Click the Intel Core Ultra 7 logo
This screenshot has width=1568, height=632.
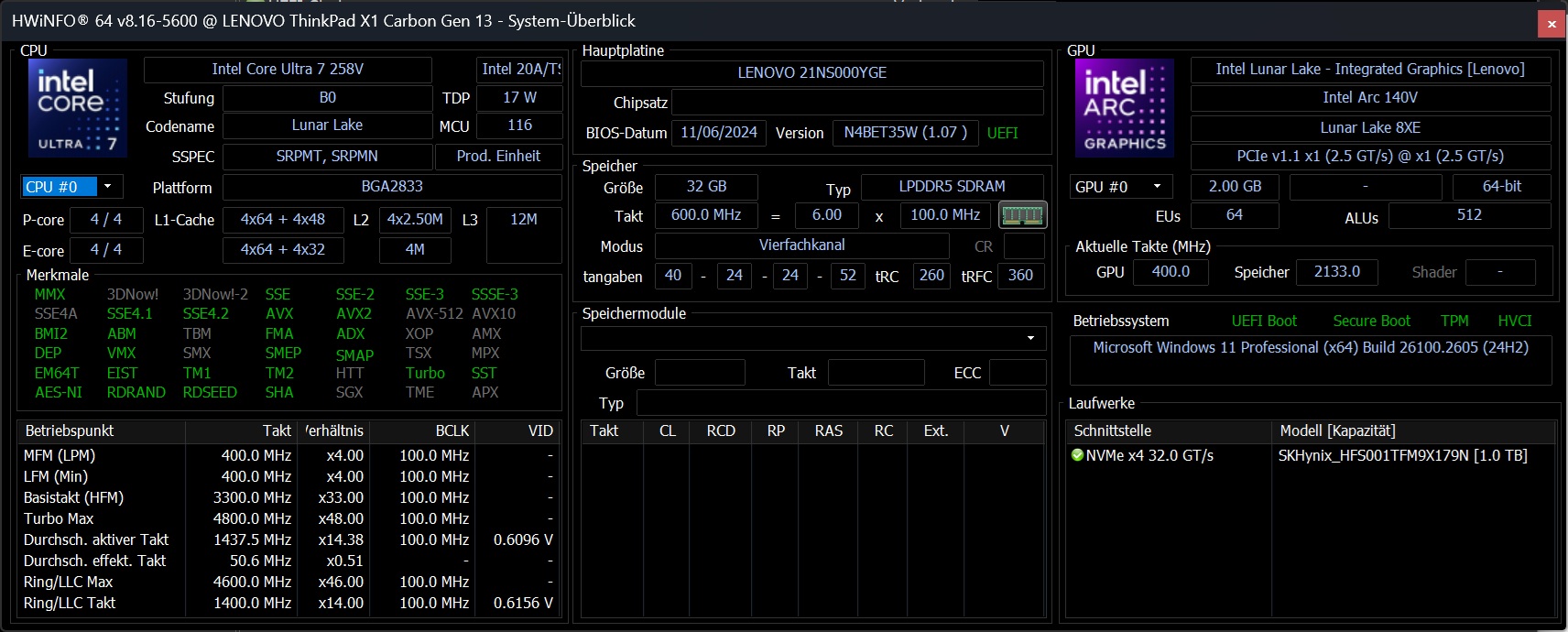point(78,108)
